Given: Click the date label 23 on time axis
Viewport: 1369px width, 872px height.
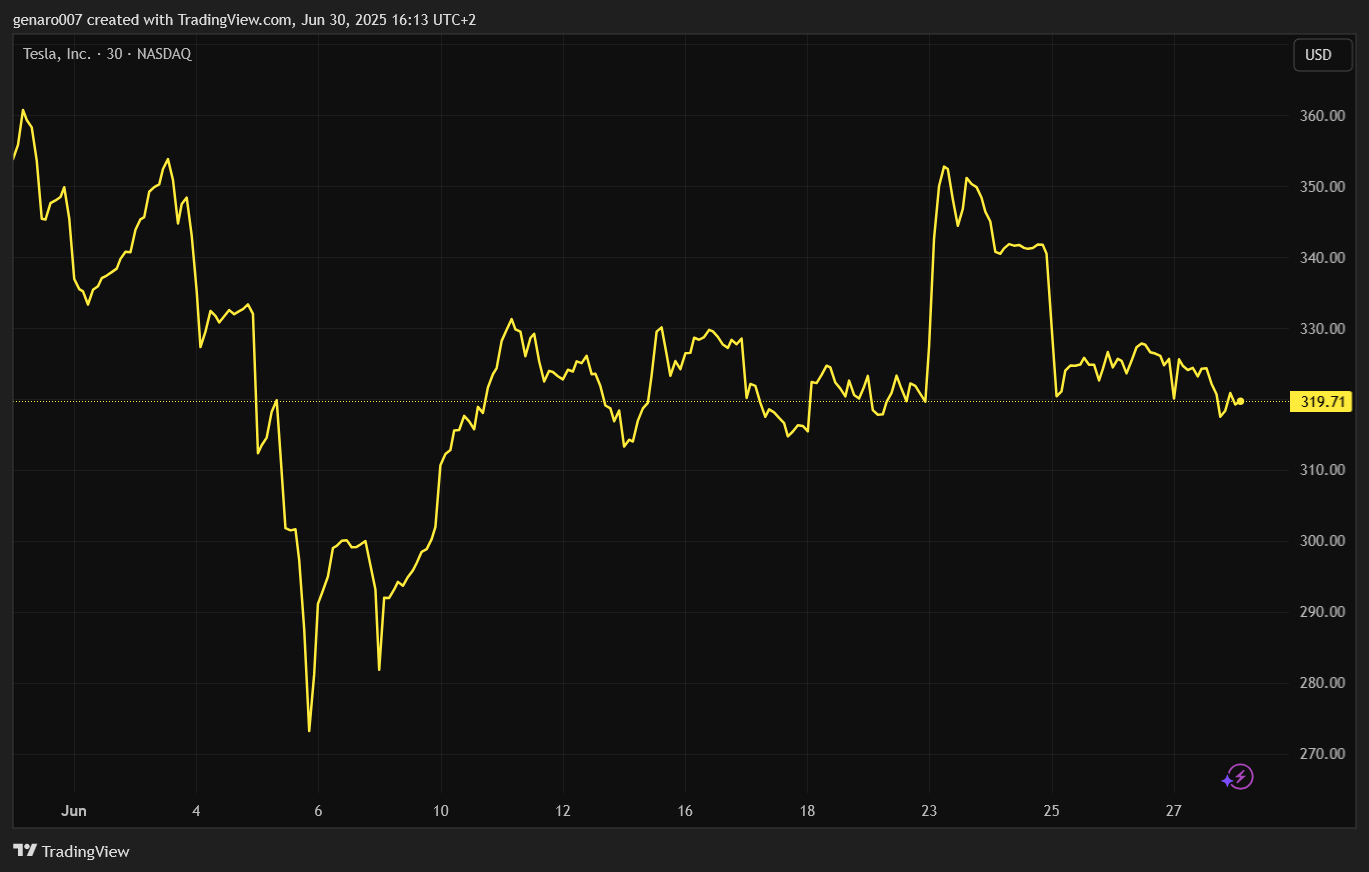Looking at the screenshot, I should [929, 810].
